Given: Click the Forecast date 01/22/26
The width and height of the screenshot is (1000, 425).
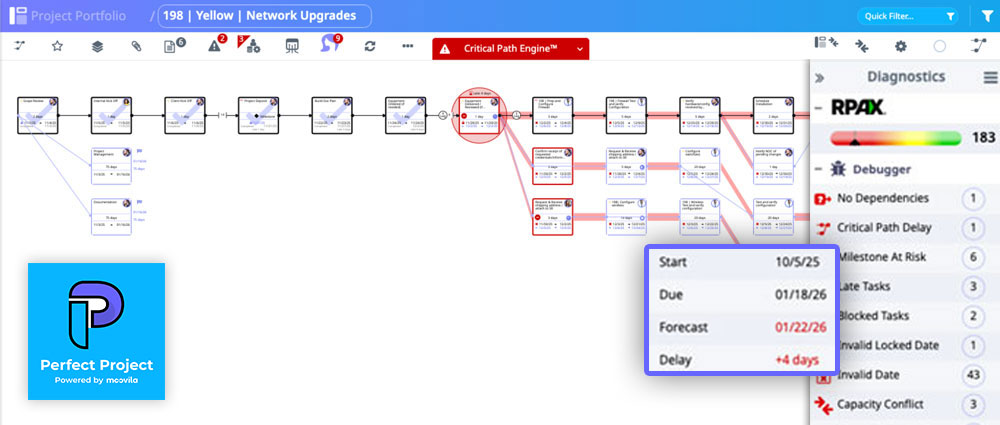Looking at the screenshot, I should [800, 327].
